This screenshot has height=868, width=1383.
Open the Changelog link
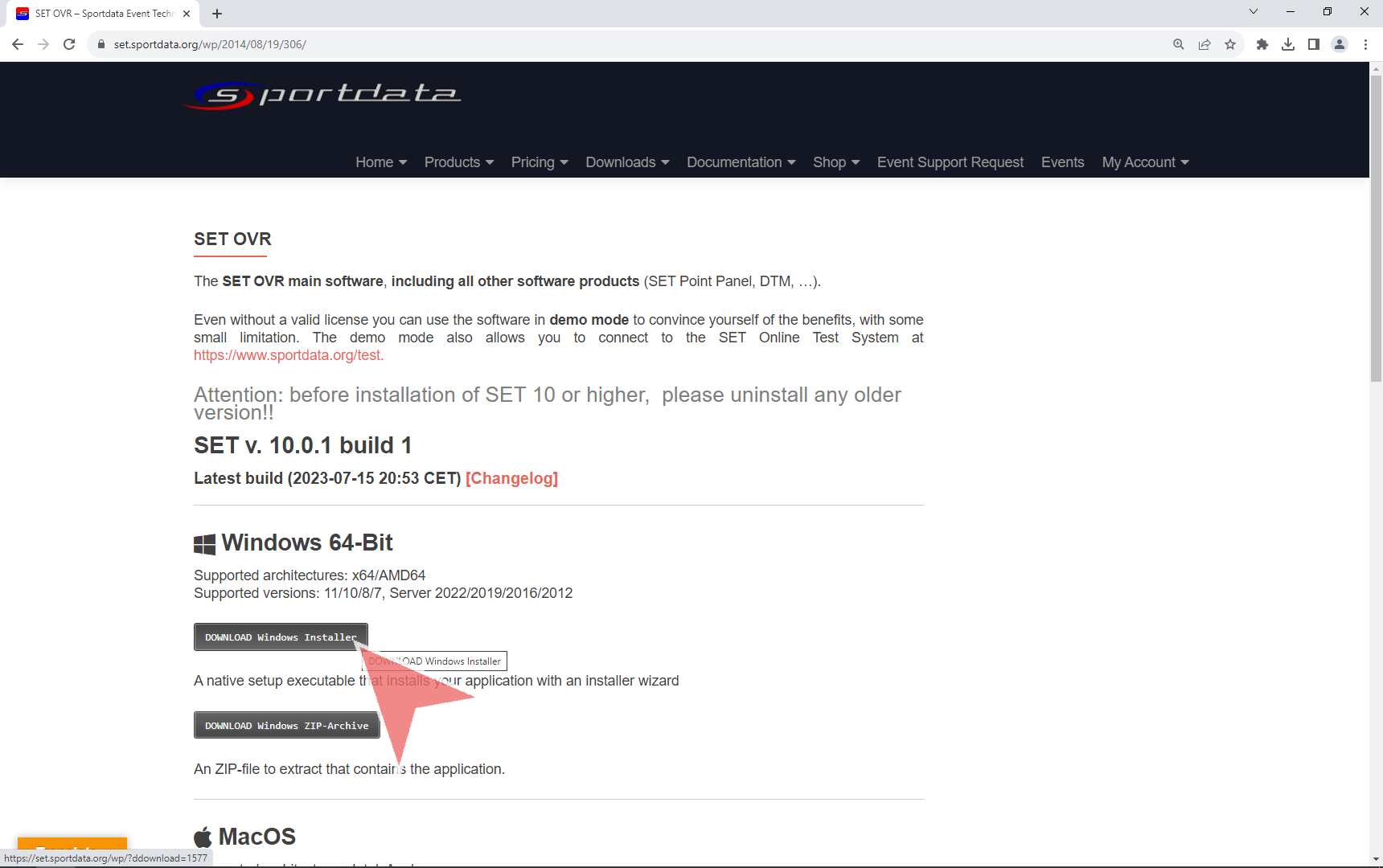(x=511, y=478)
